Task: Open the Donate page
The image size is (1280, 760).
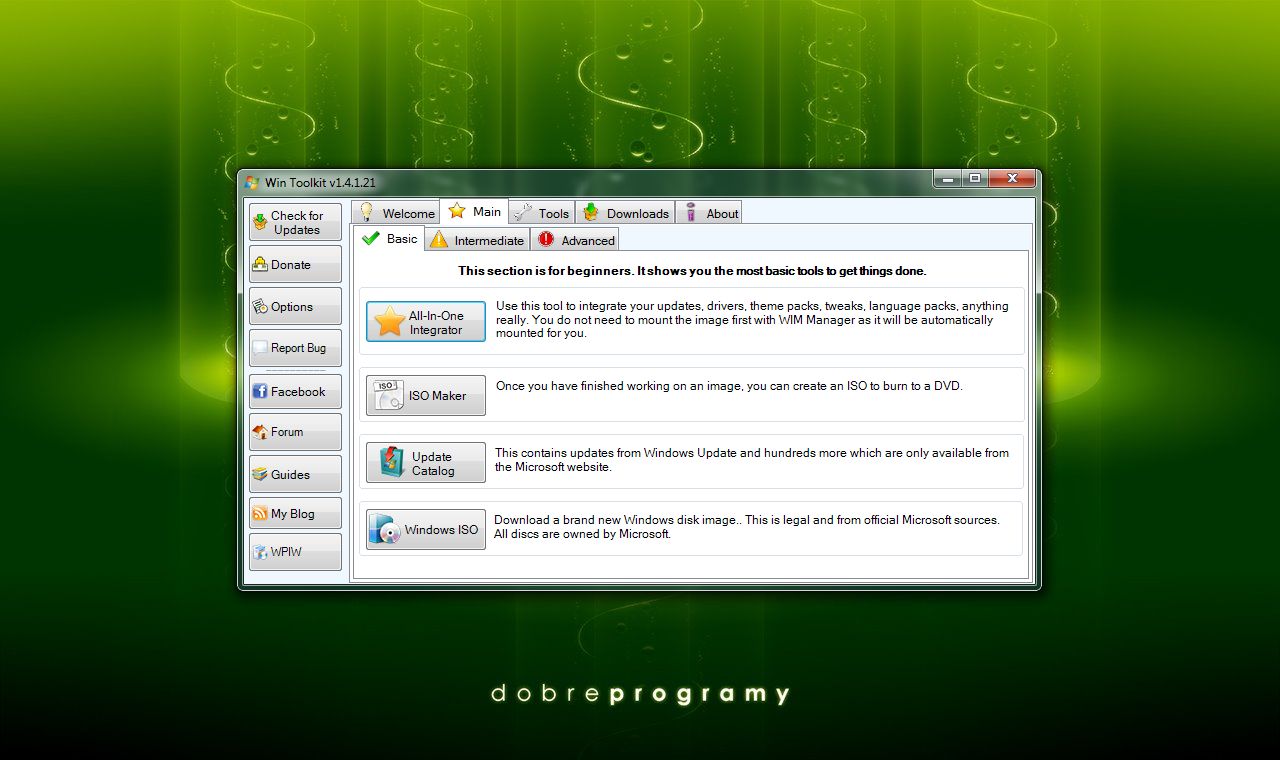Action: click(295, 264)
